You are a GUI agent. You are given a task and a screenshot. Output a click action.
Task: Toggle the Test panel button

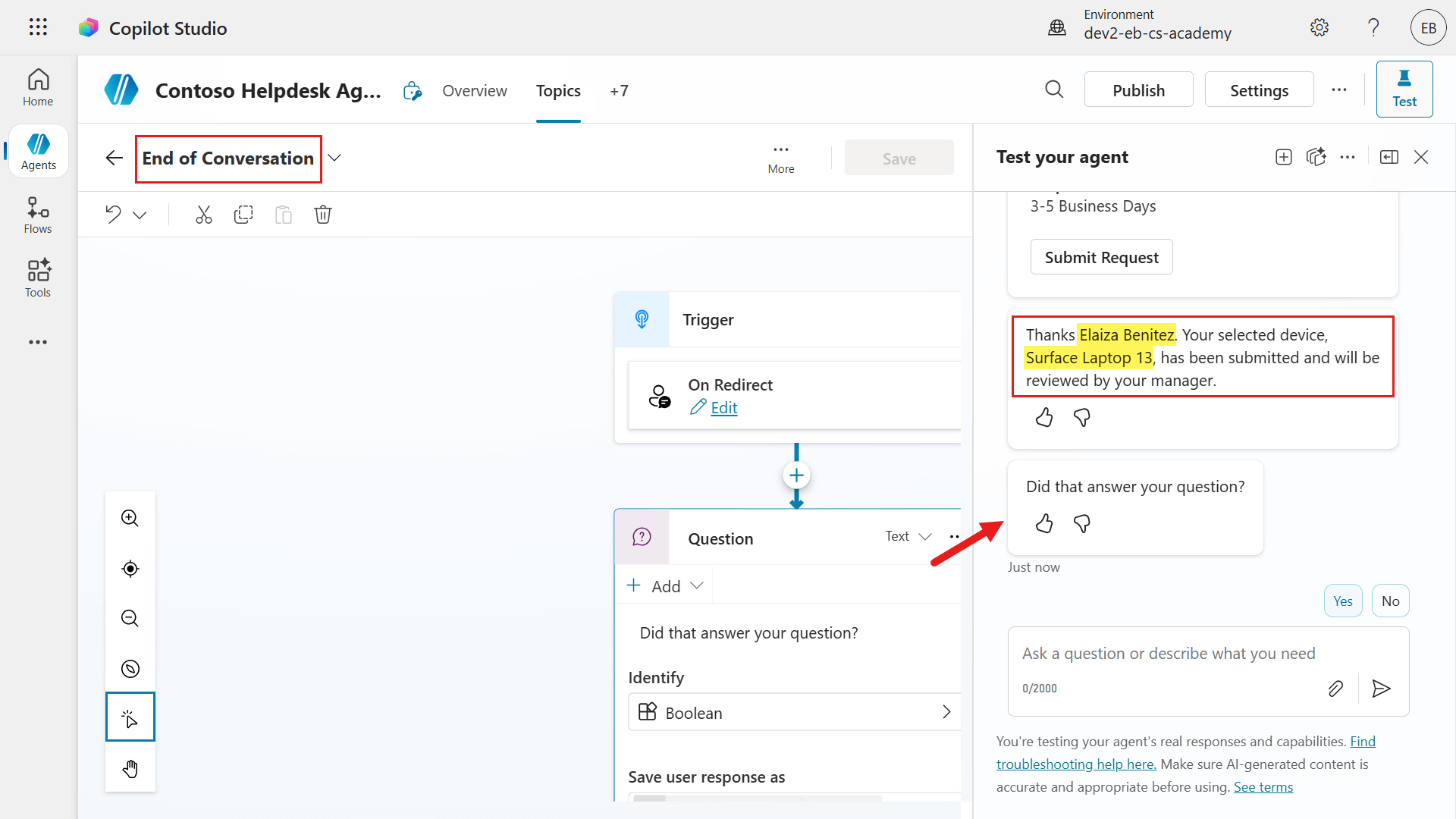1404,89
